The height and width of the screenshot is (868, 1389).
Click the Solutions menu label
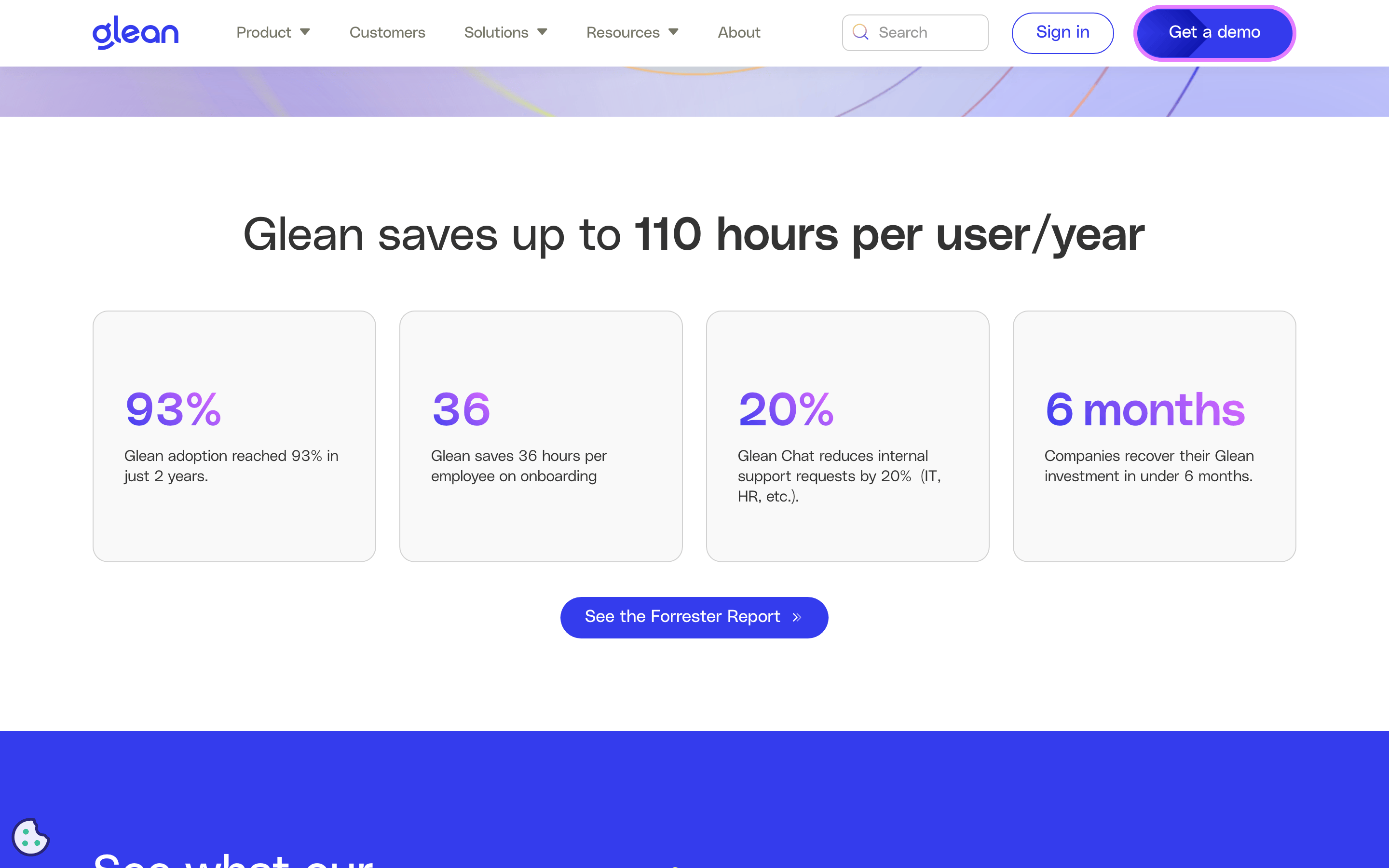(x=496, y=33)
